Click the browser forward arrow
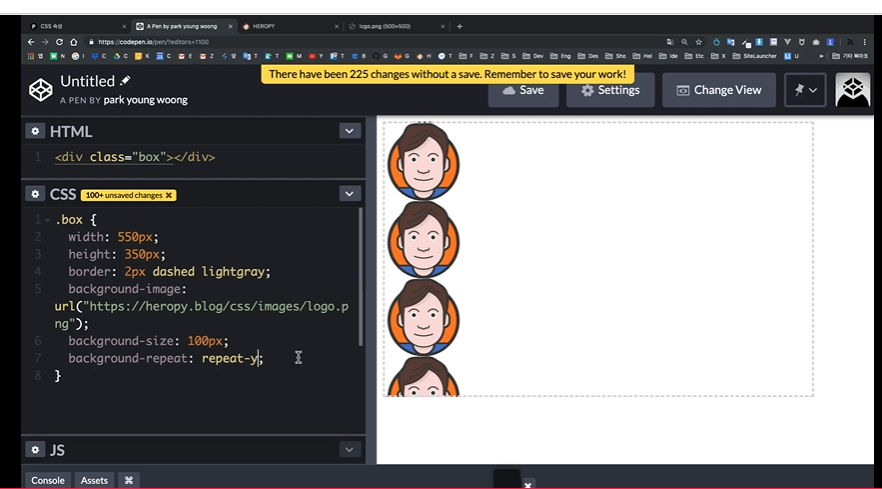Image resolution: width=882 pixels, height=489 pixels. pos(45,42)
